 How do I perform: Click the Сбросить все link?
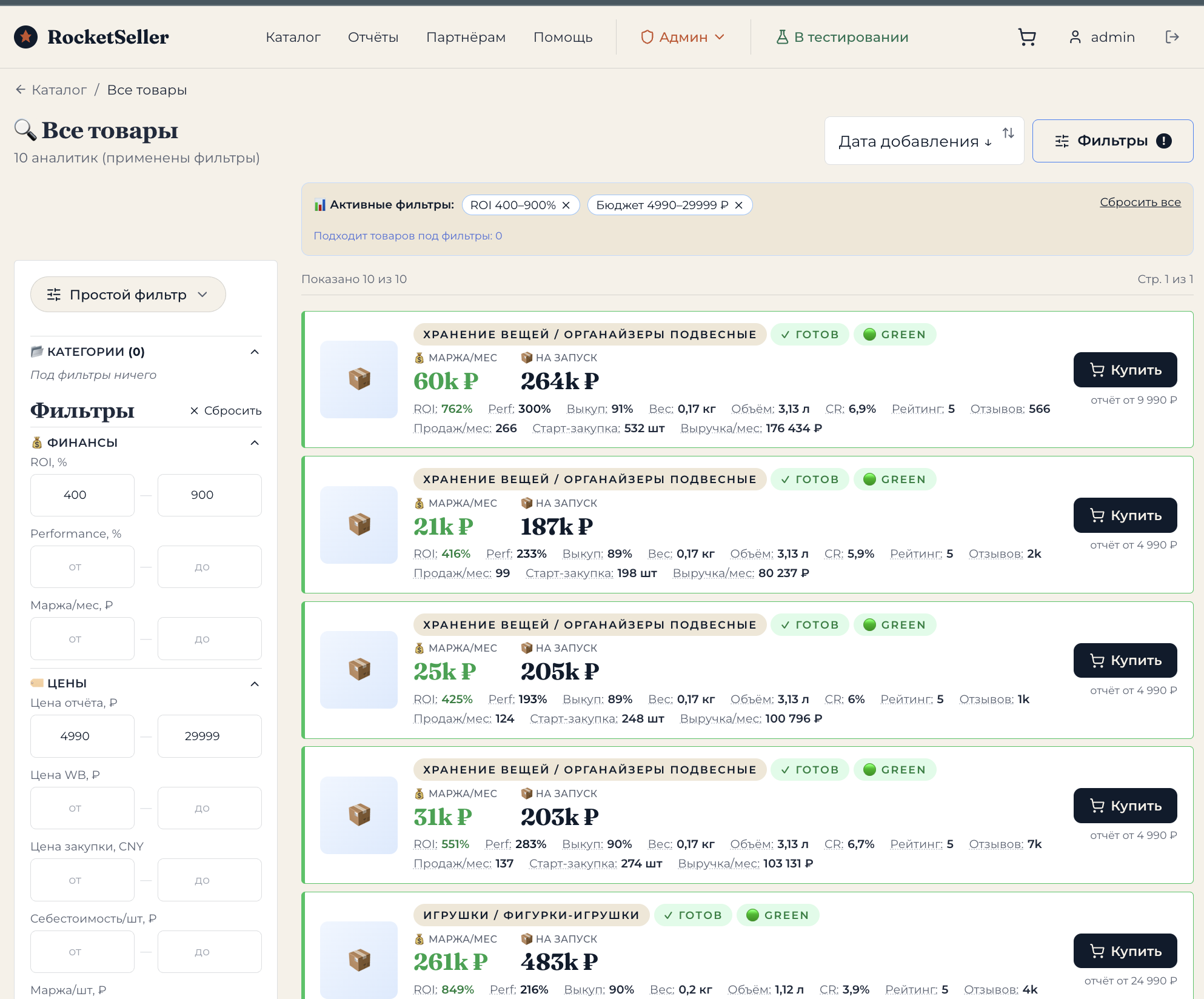[1140, 202]
